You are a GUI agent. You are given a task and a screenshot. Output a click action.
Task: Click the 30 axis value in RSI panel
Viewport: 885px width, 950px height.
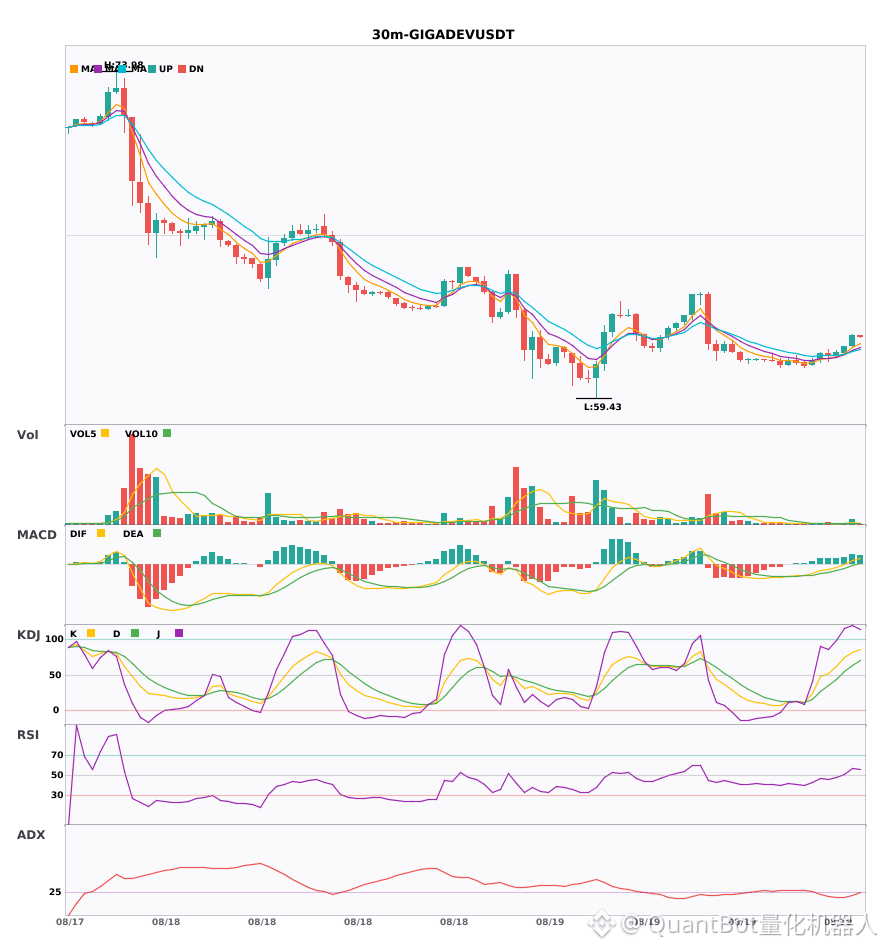pos(57,795)
